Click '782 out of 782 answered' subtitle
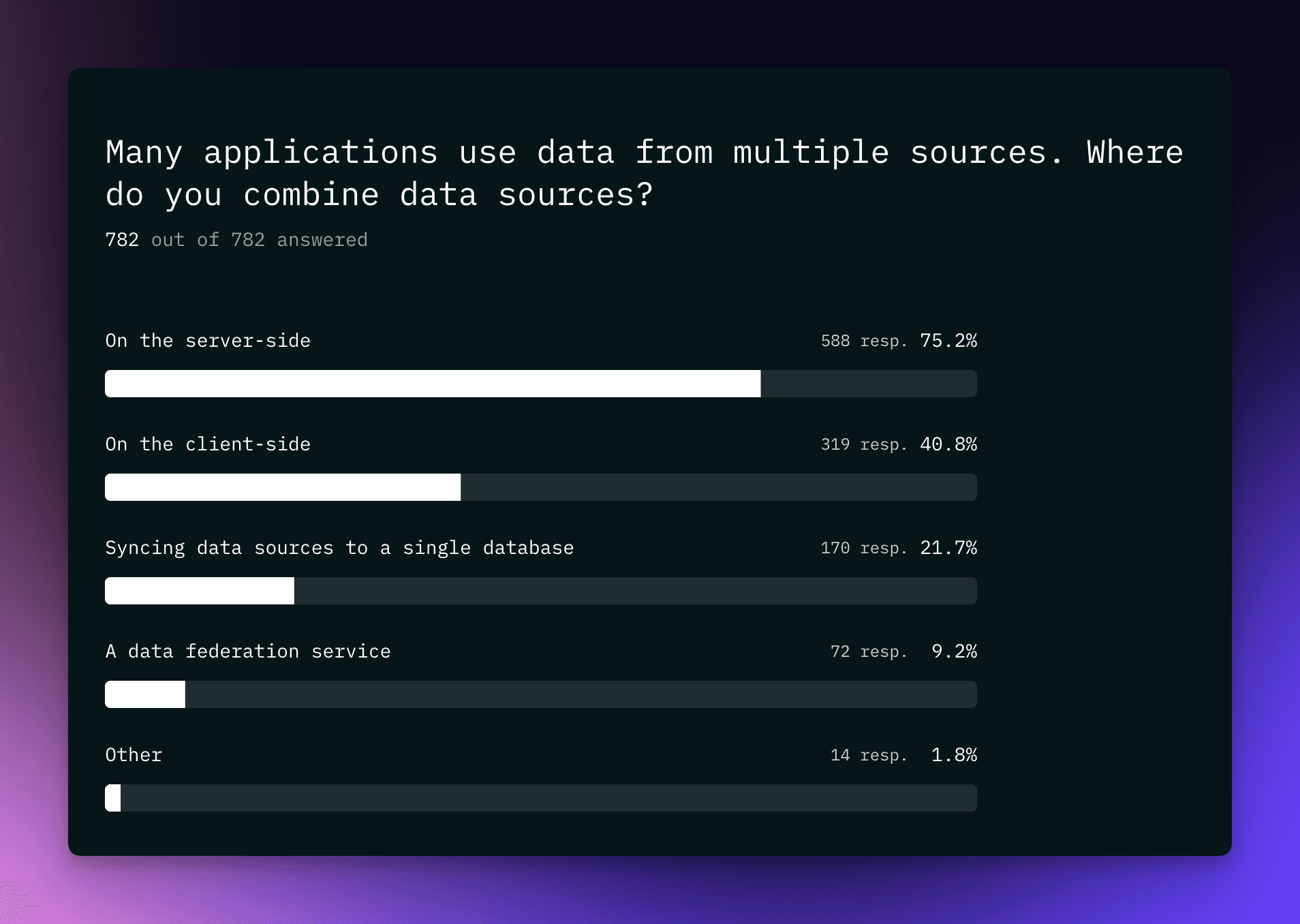 click(236, 240)
